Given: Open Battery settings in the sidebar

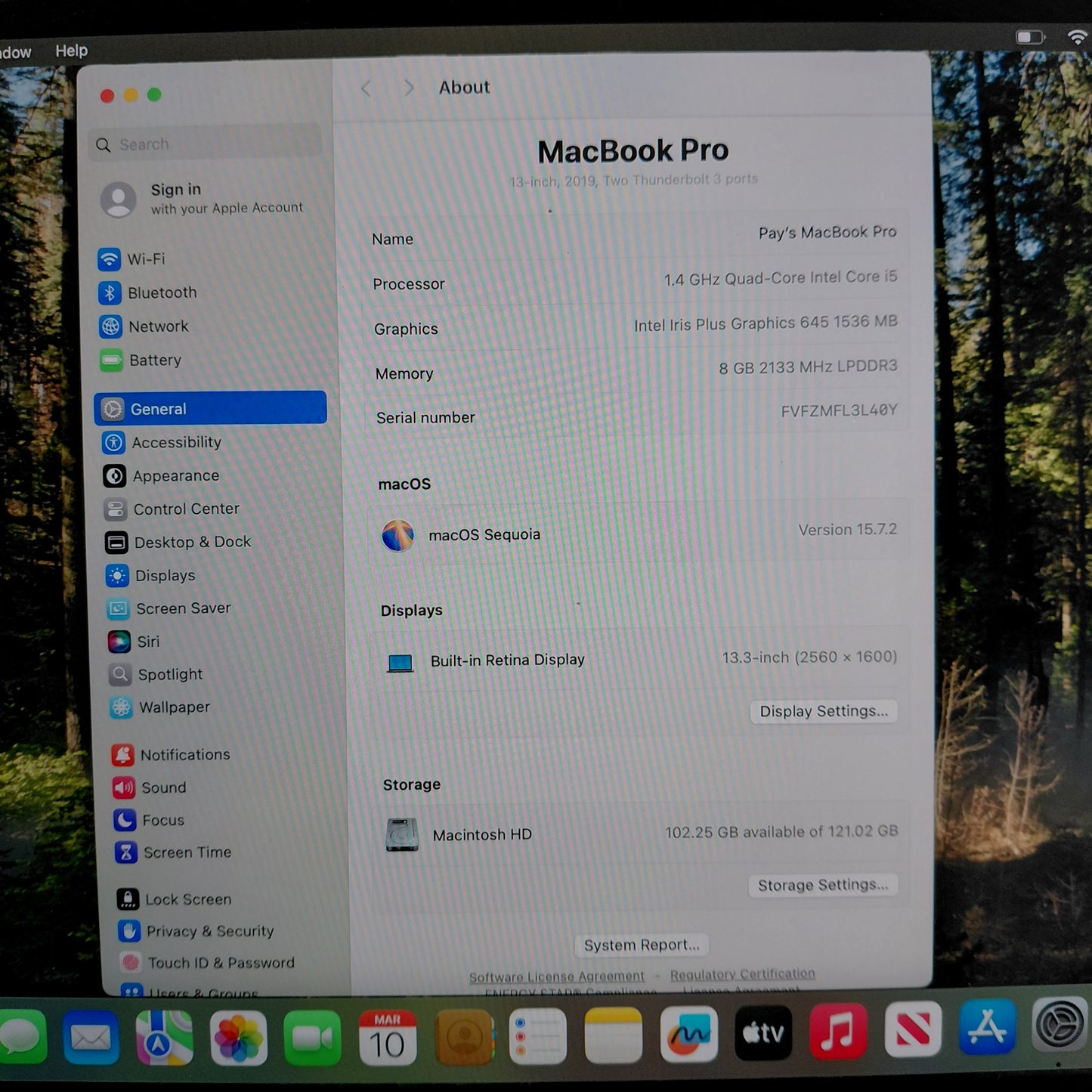Looking at the screenshot, I should tap(154, 360).
